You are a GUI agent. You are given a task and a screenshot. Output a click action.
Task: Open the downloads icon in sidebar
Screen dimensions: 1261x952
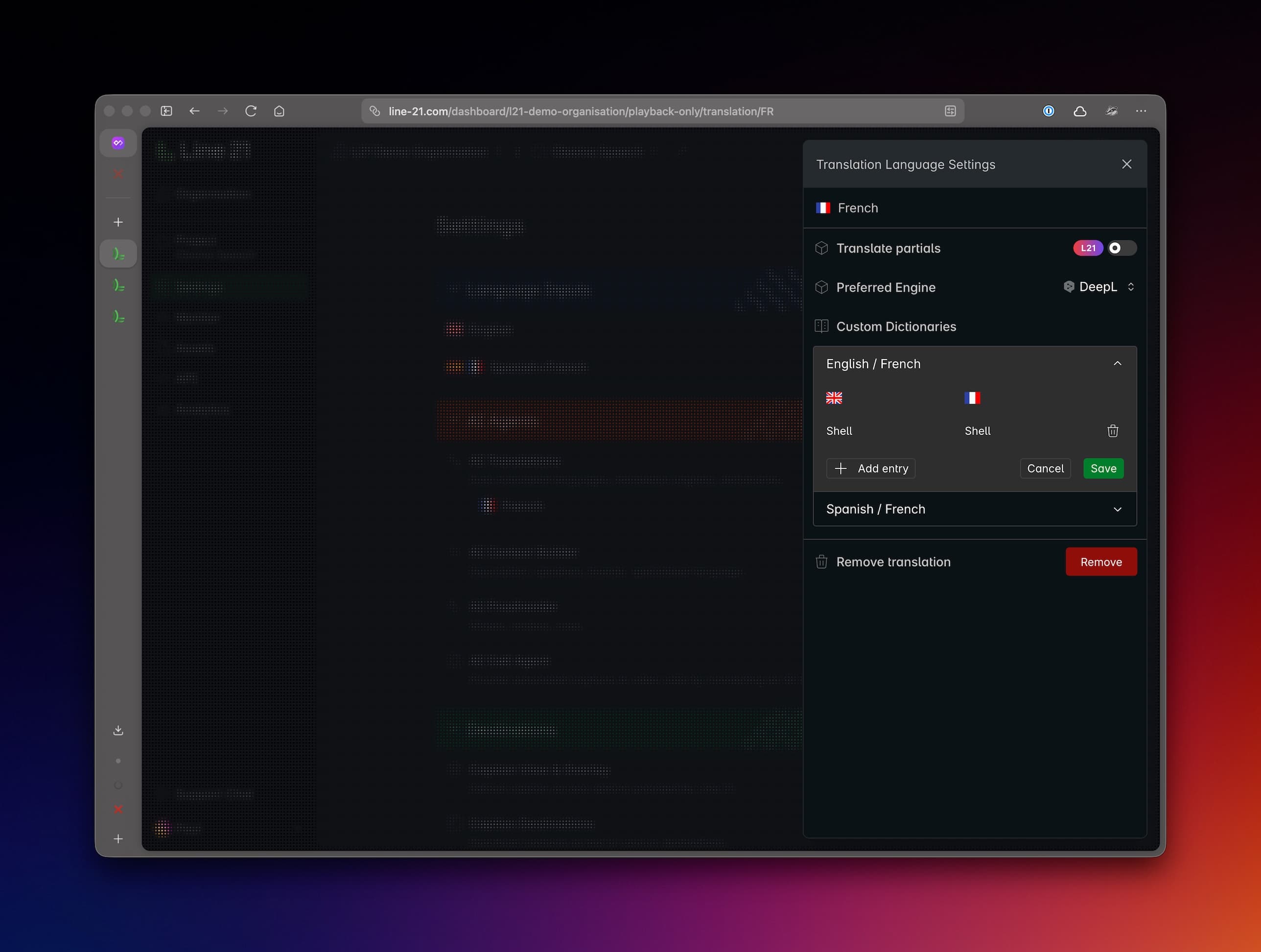[118, 730]
